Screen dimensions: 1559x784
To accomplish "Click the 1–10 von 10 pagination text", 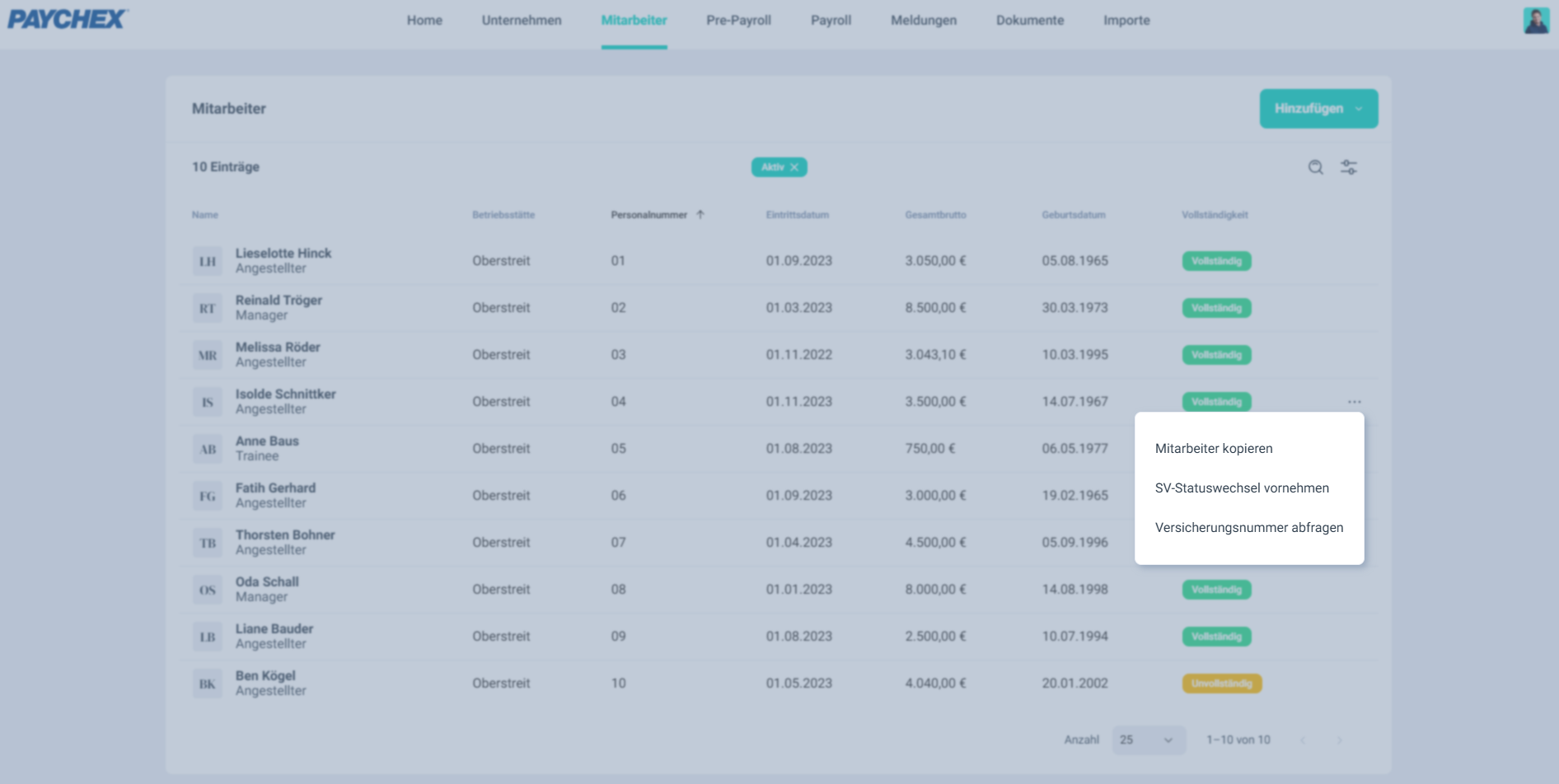I will (1238, 740).
